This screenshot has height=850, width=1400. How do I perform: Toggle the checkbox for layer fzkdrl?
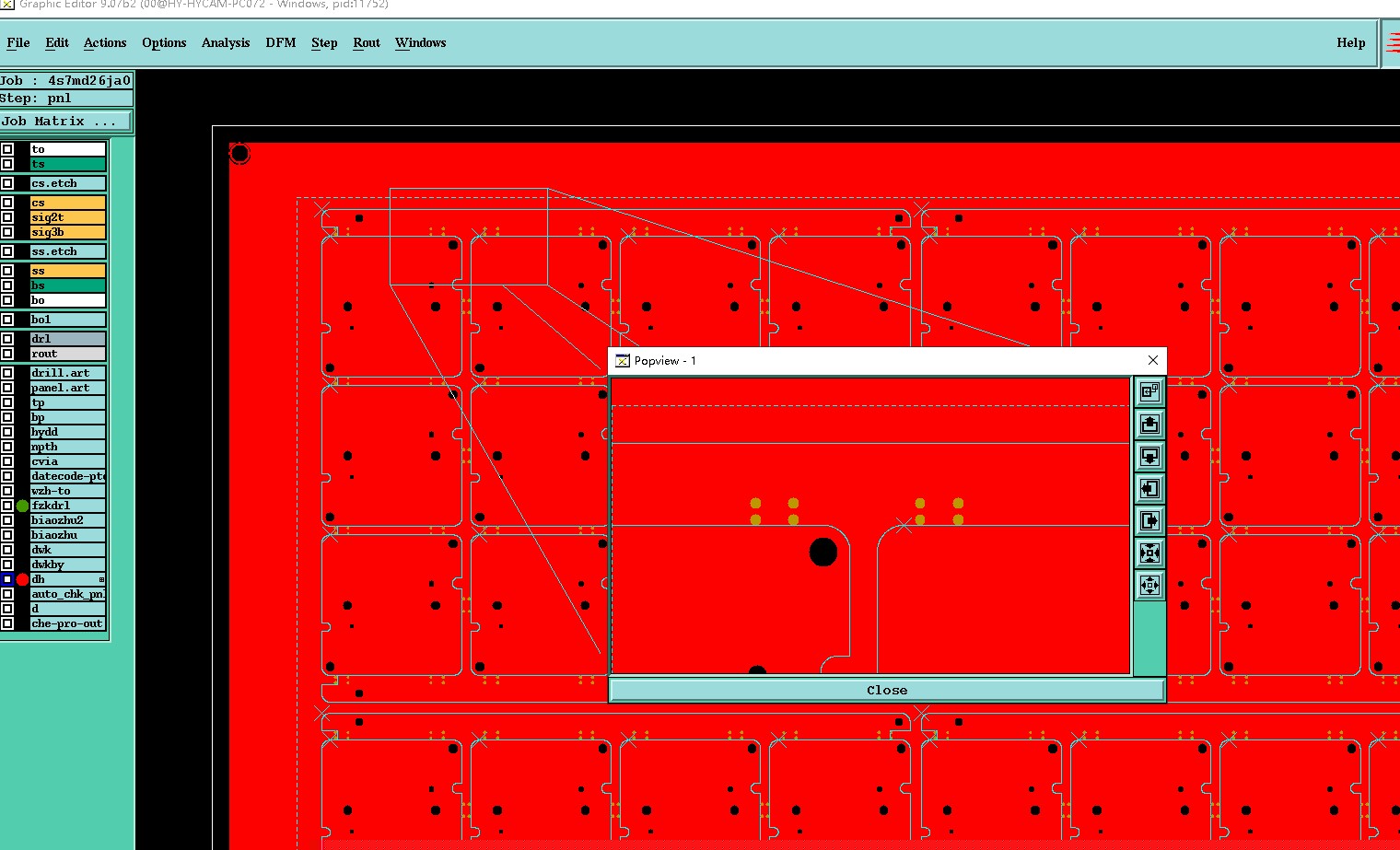(x=7, y=506)
